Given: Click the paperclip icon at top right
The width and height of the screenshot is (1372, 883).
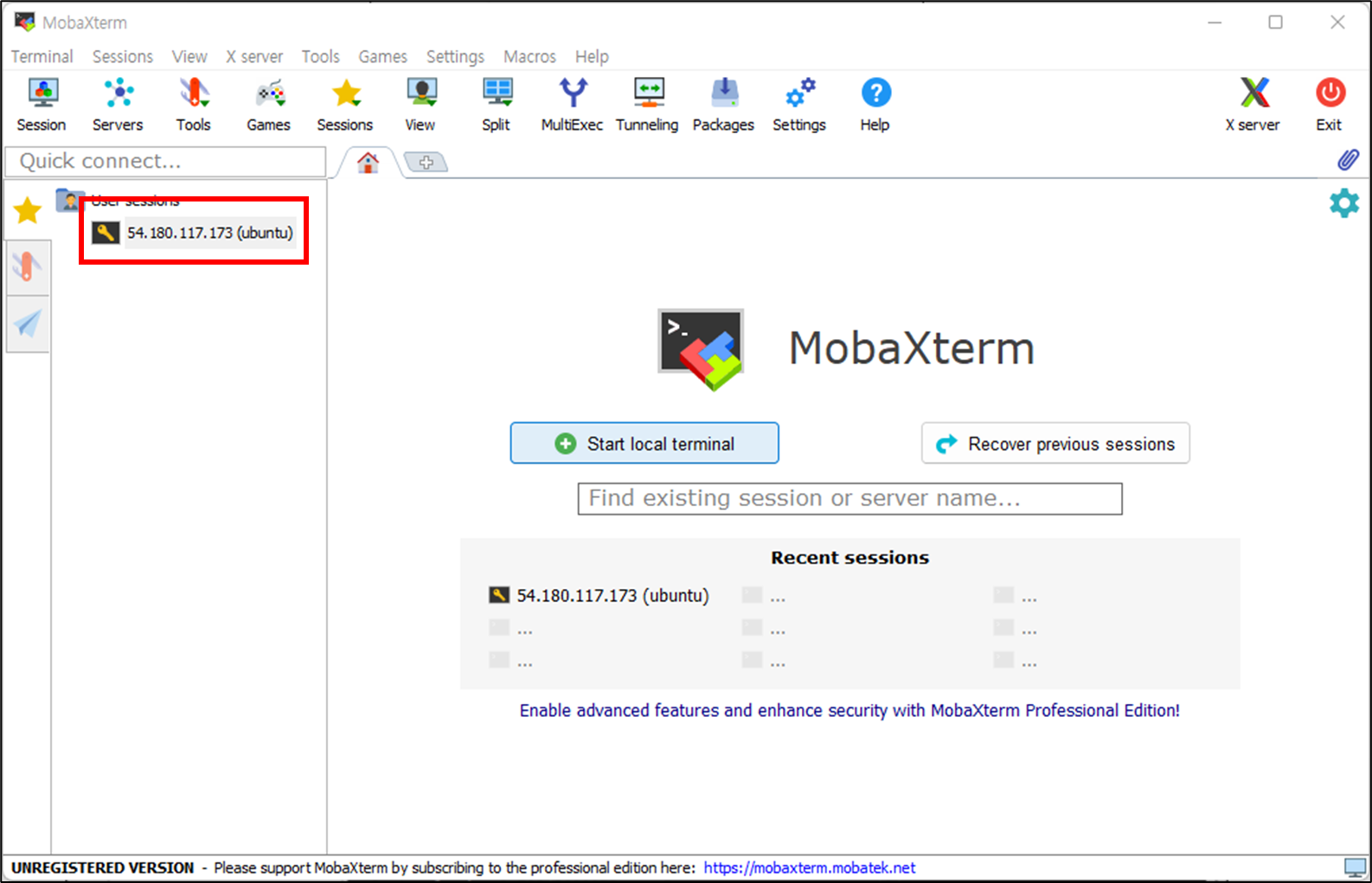Looking at the screenshot, I should click(x=1348, y=160).
